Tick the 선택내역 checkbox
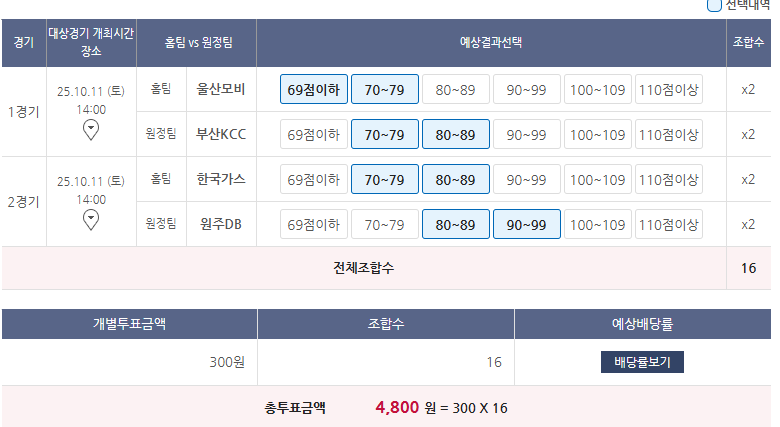The height and width of the screenshot is (427, 780). pos(714,5)
